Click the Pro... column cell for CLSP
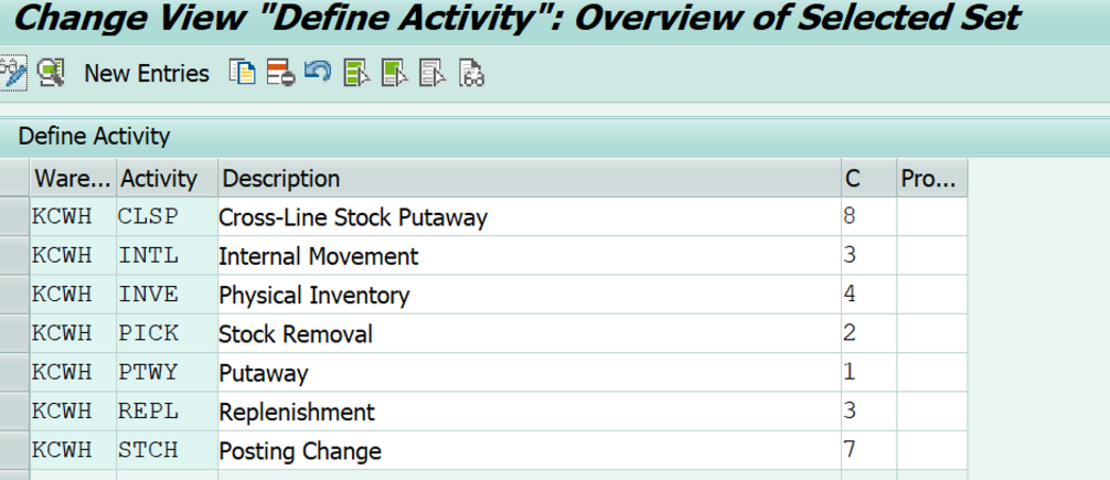This screenshot has height=480, width=1110. point(931,217)
